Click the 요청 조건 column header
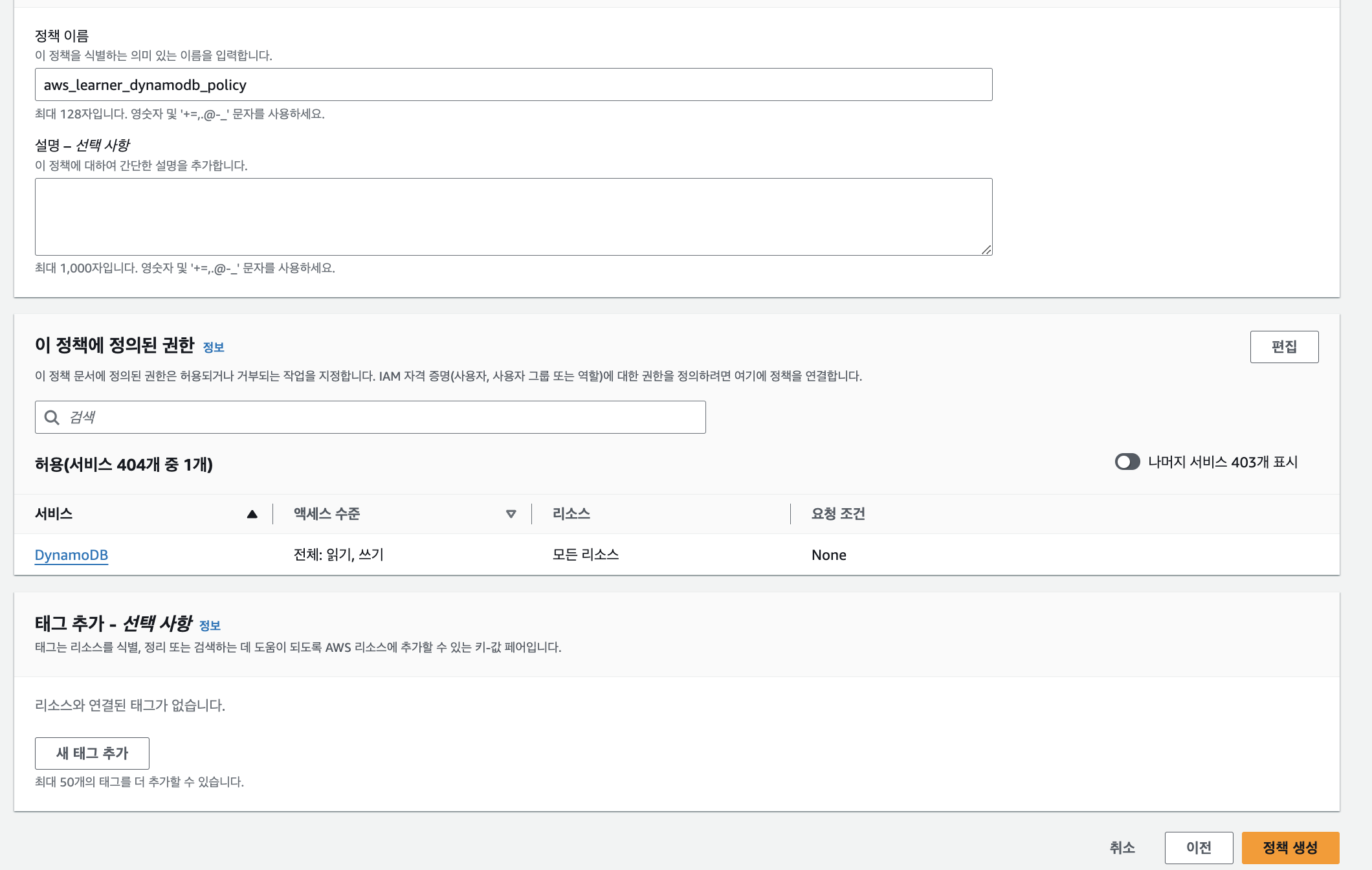 pos(838,514)
